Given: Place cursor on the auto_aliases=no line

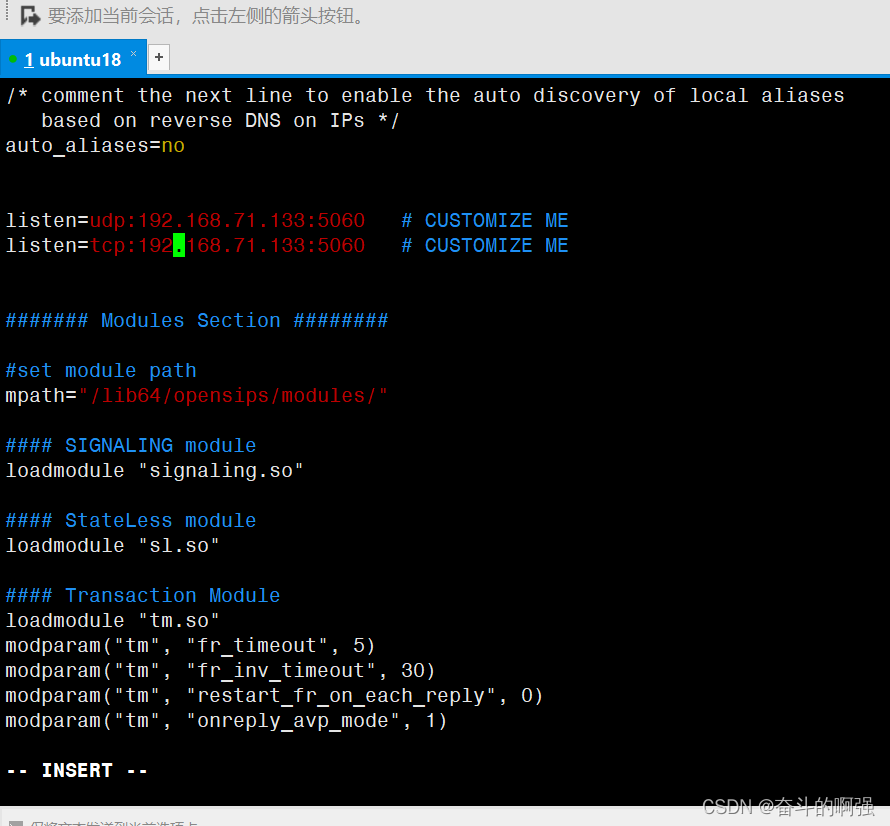Looking at the screenshot, I should [x=95, y=145].
